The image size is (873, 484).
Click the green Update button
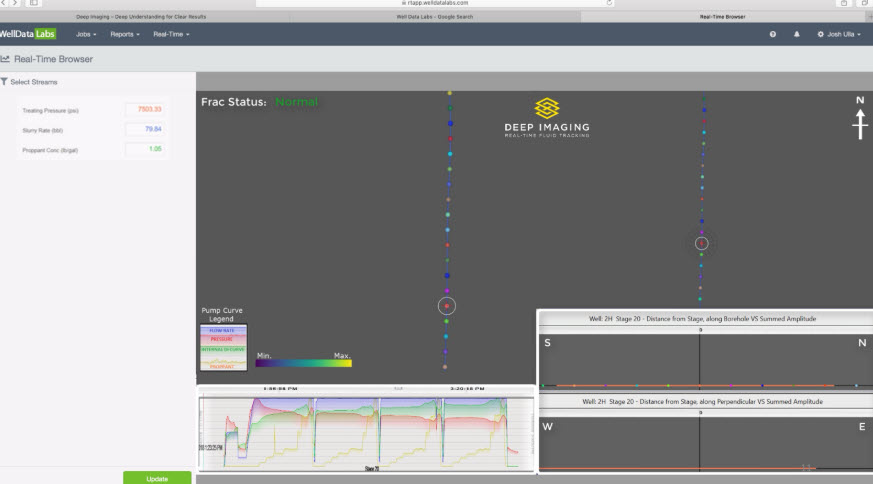pos(157,478)
